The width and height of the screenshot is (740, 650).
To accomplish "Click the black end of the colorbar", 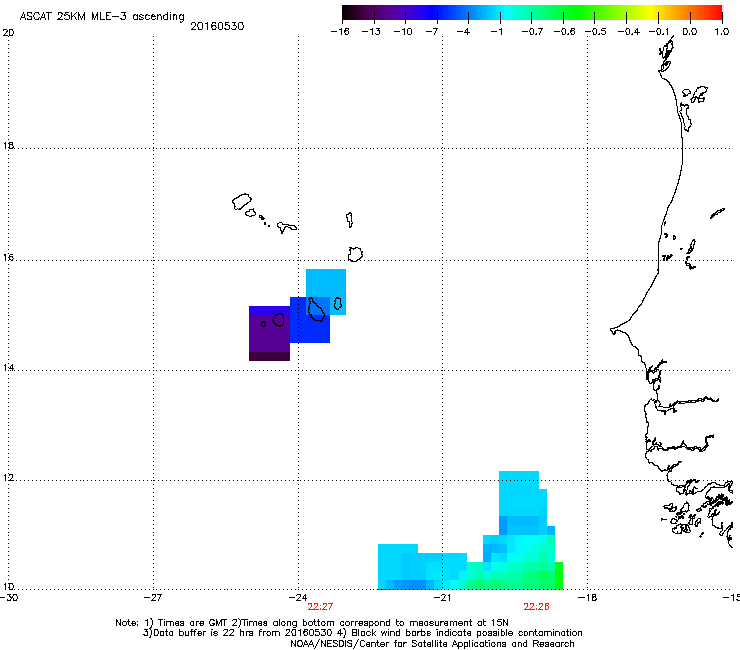I will 349,13.
